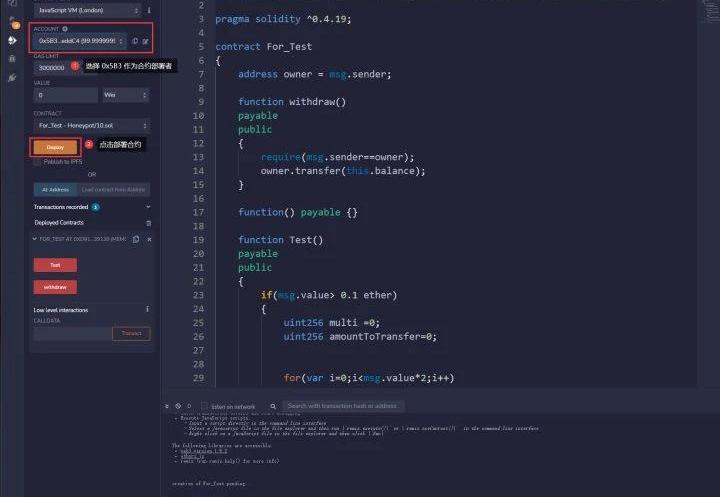Copy the deployed For_Test contract address
The height and width of the screenshot is (497, 720).
point(135,239)
